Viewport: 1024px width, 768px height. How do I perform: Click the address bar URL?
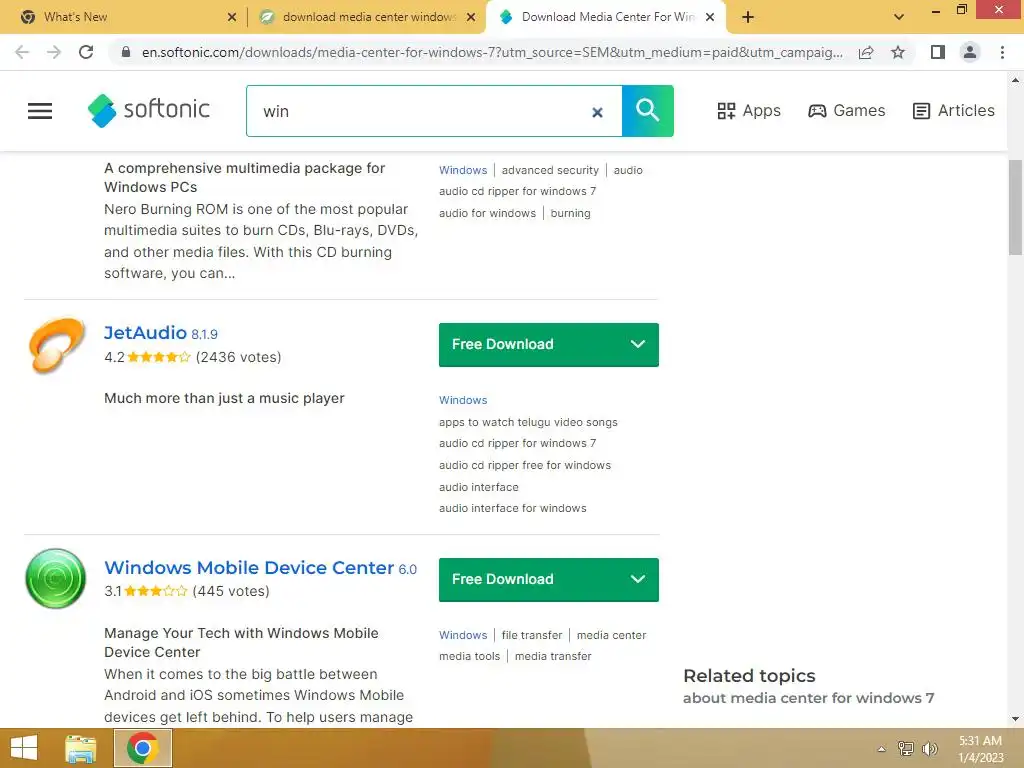pos(492,52)
